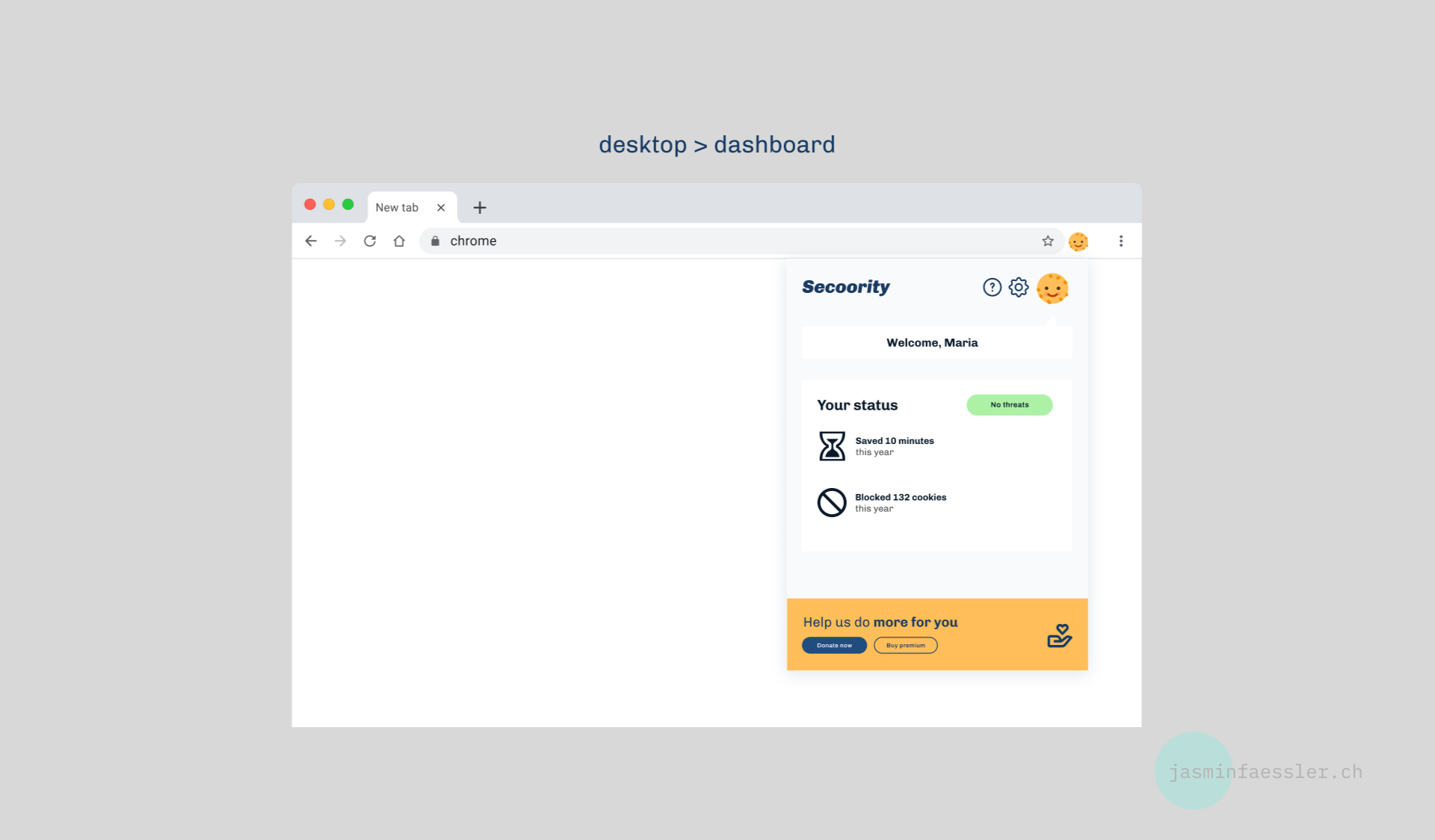Click the Secoority cookie extension icon in toolbar
Image resolution: width=1435 pixels, height=840 pixels.
(1078, 241)
